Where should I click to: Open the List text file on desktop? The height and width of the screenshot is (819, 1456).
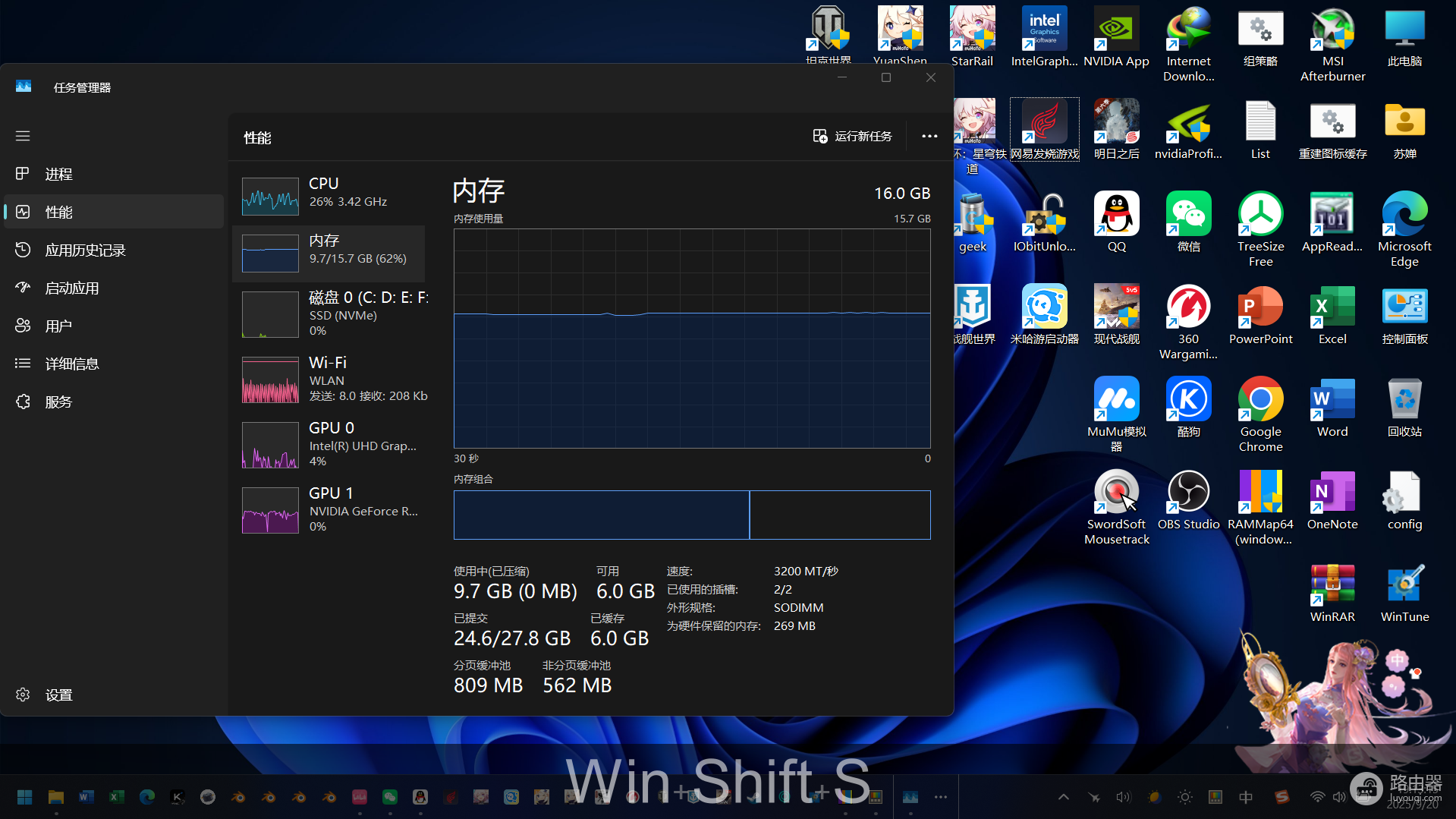(1260, 130)
